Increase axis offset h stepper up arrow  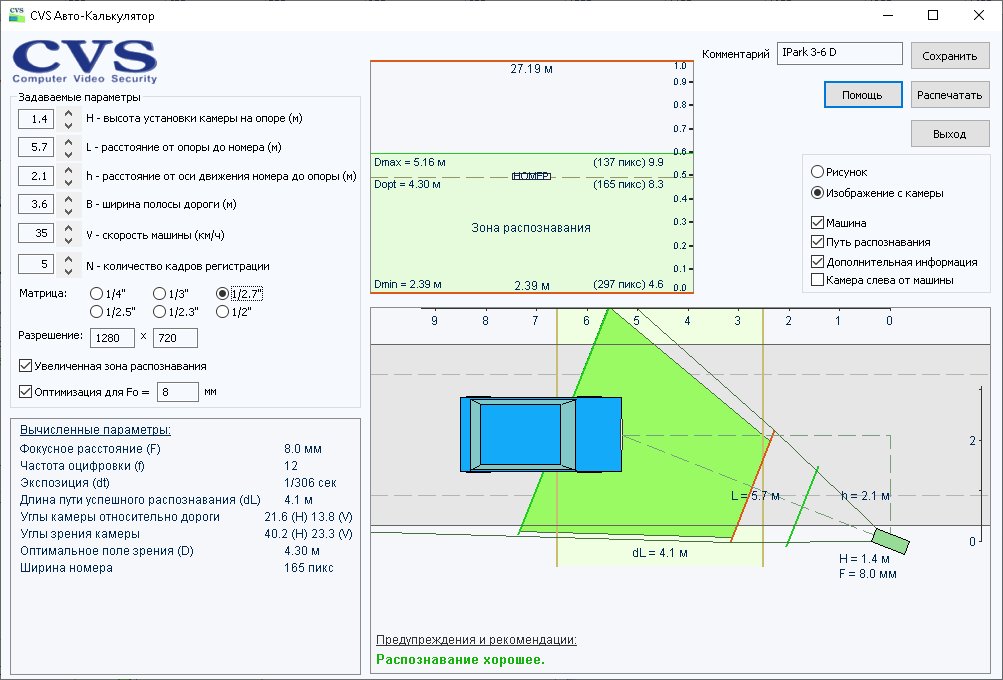pos(68,170)
